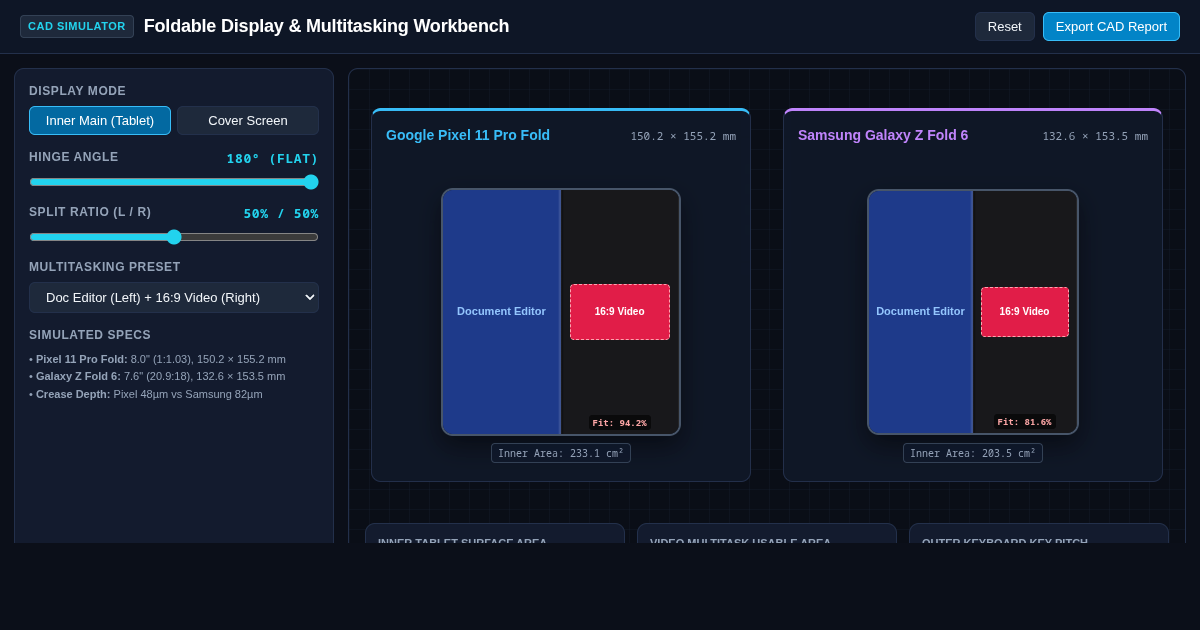This screenshot has width=1200, height=630.
Task: Click the Pixel 11 Pro Fold spec line
Action: click(x=158, y=359)
